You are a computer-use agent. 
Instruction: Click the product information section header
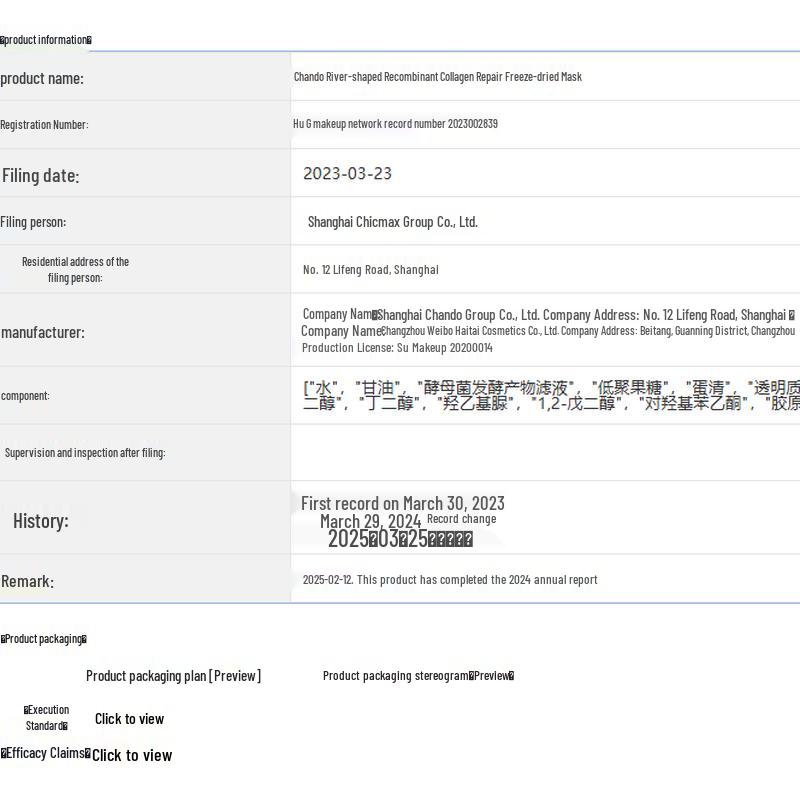[46, 40]
